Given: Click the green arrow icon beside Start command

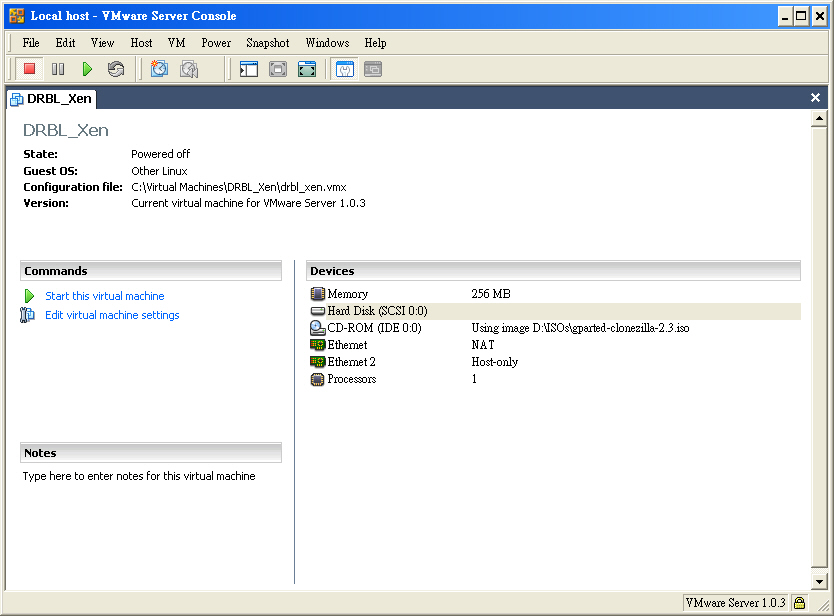Looking at the screenshot, I should [x=29, y=296].
